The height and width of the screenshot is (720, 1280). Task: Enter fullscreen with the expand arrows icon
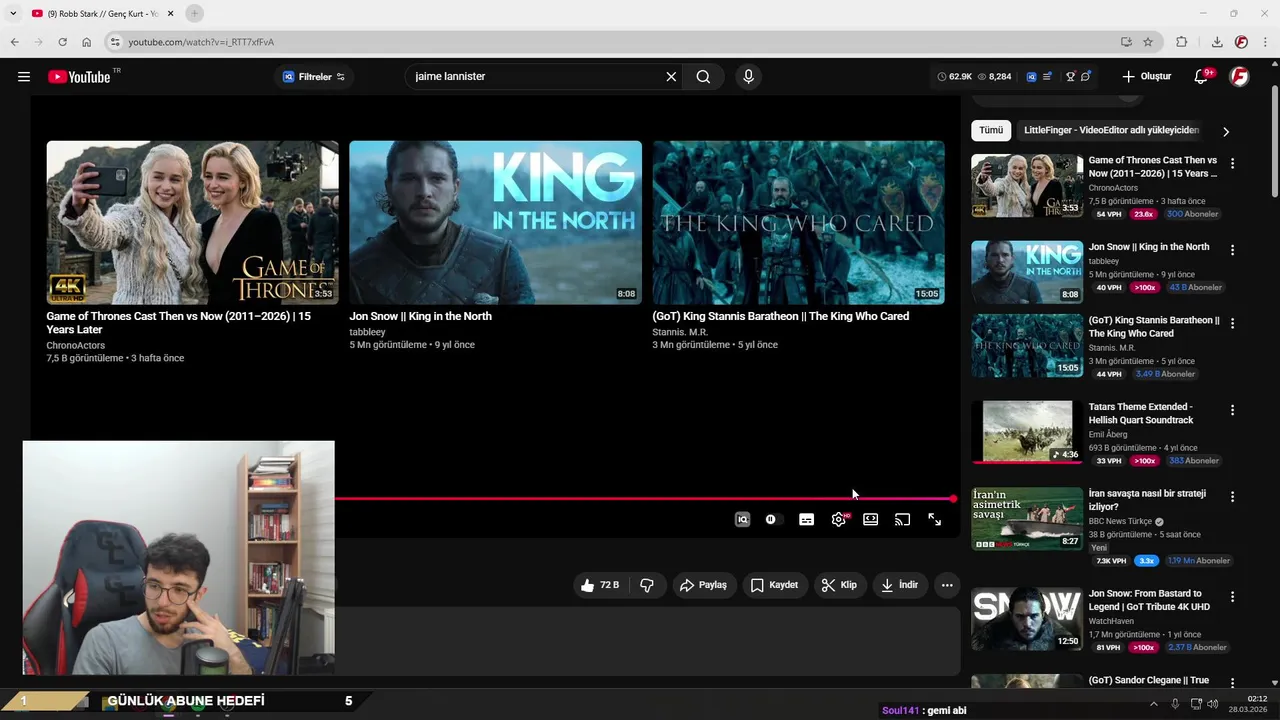(x=934, y=520)
